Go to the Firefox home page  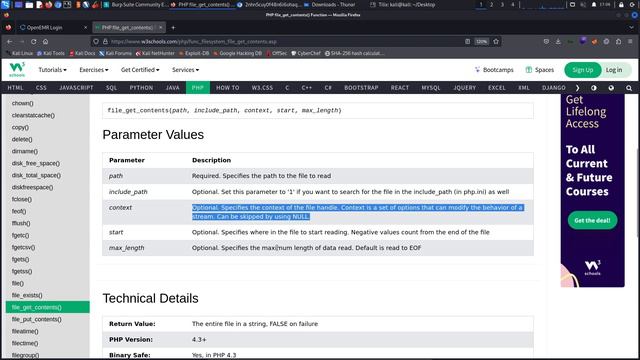45,41
